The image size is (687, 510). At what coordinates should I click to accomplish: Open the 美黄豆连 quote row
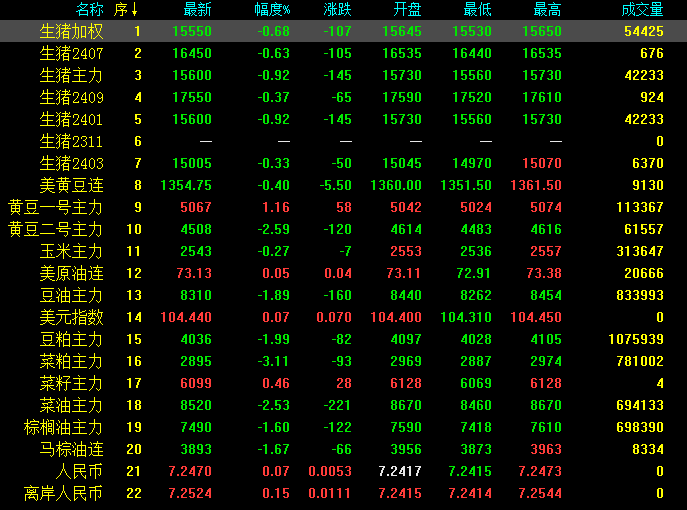344,185
